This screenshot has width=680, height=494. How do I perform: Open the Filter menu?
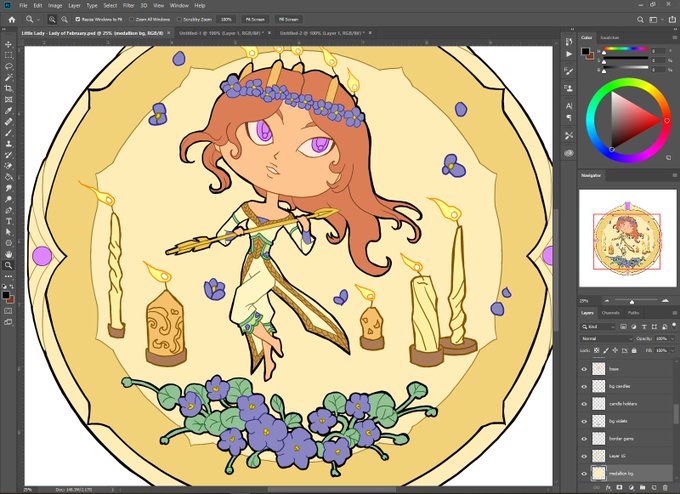click(x=128, y=6)
